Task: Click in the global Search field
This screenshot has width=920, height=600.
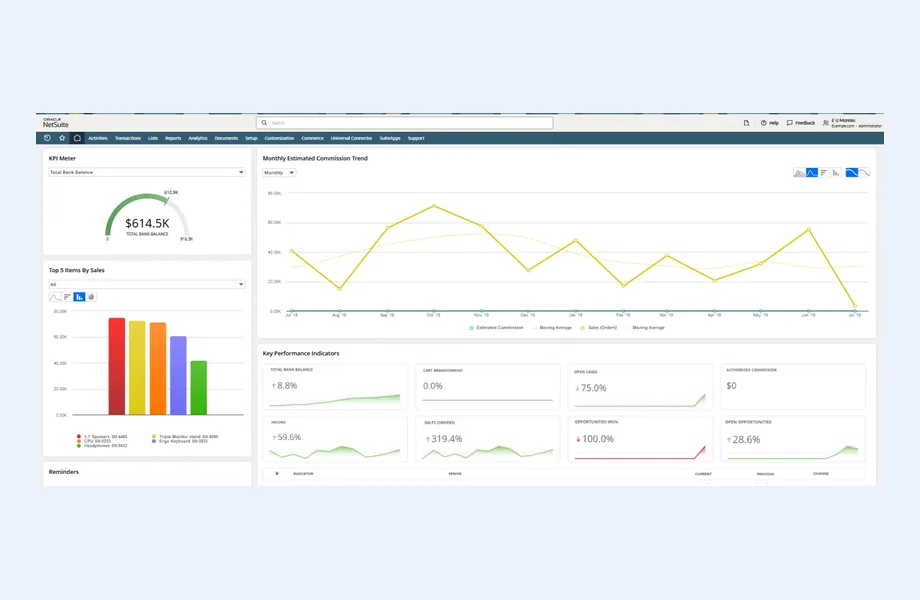Action: [405, 123]
